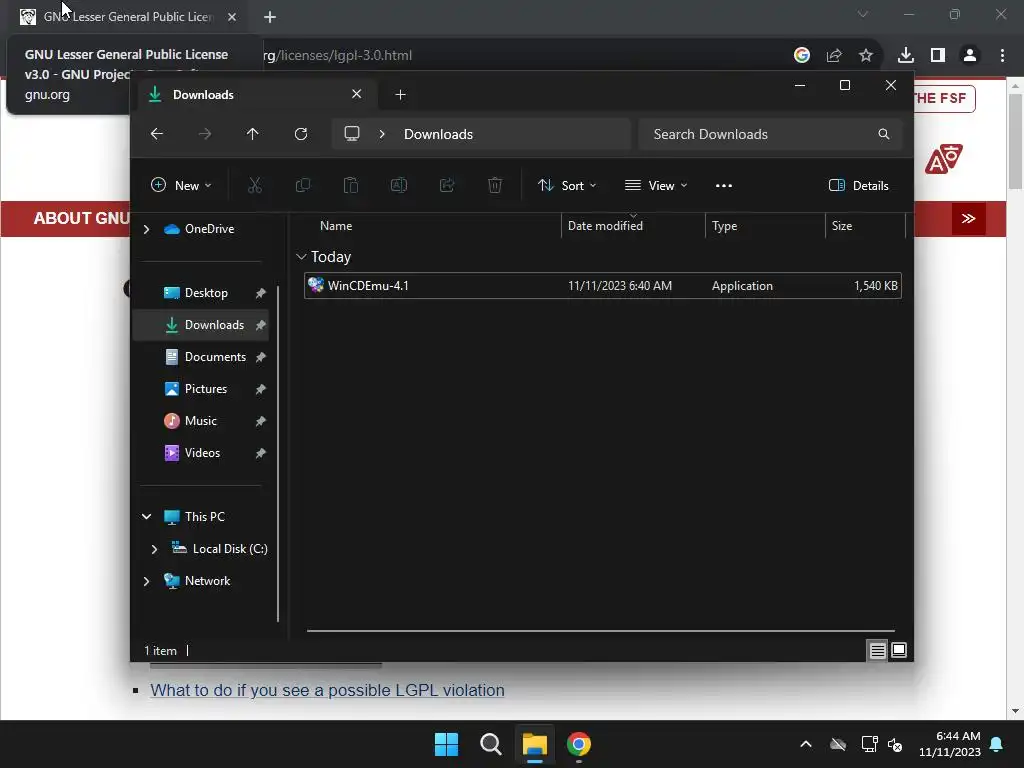The width and height of the screenshot is (1024, 768).
Task: Open the View dropdown
Action: click(x=656, y=185)
